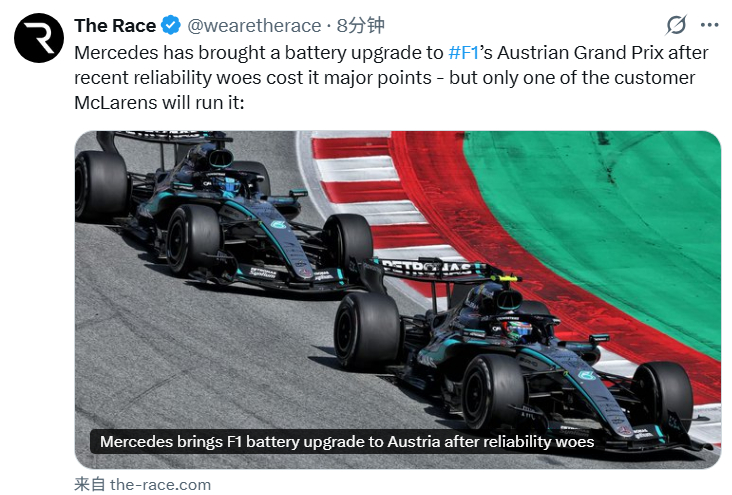Open The Race profile avatar
The image size is (732, 495).
(39, 38)
